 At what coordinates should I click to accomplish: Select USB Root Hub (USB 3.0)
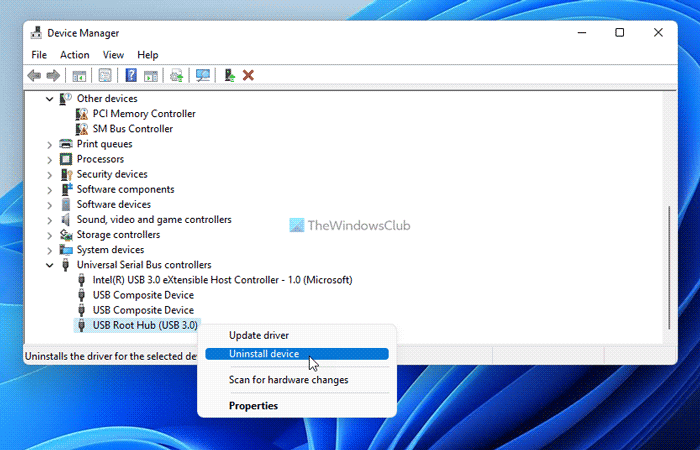[x=145, y=325]
